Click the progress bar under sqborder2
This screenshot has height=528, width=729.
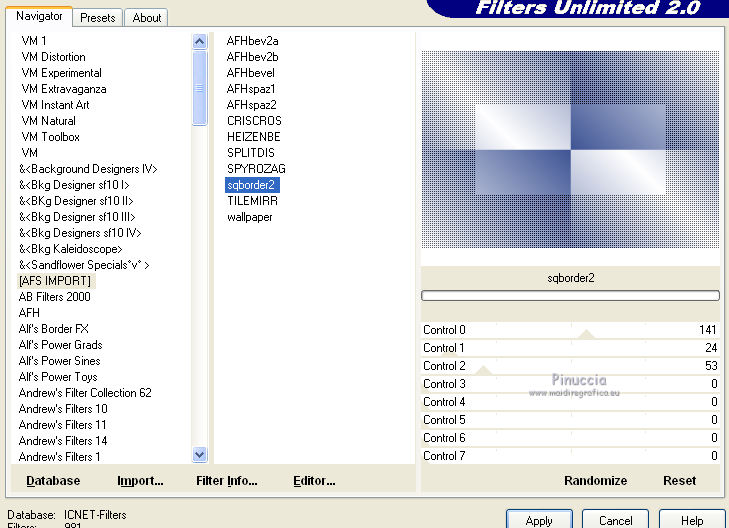[570, 296]
